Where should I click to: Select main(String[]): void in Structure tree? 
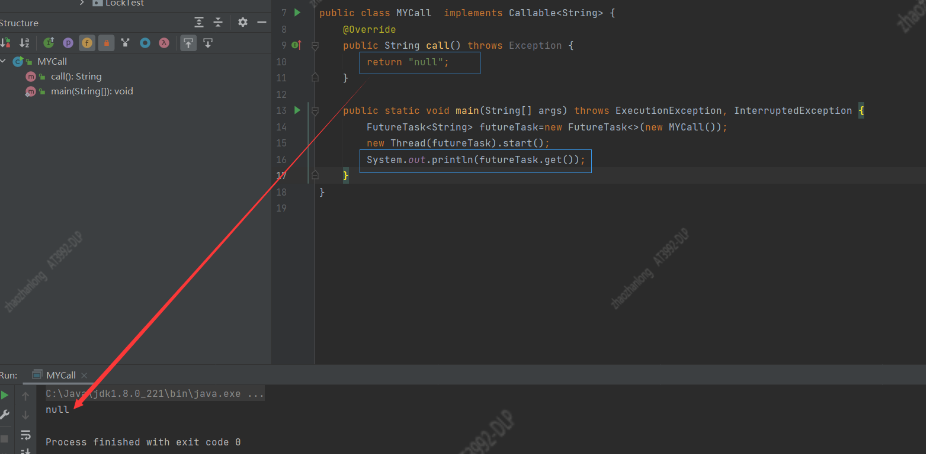[92, 92]
